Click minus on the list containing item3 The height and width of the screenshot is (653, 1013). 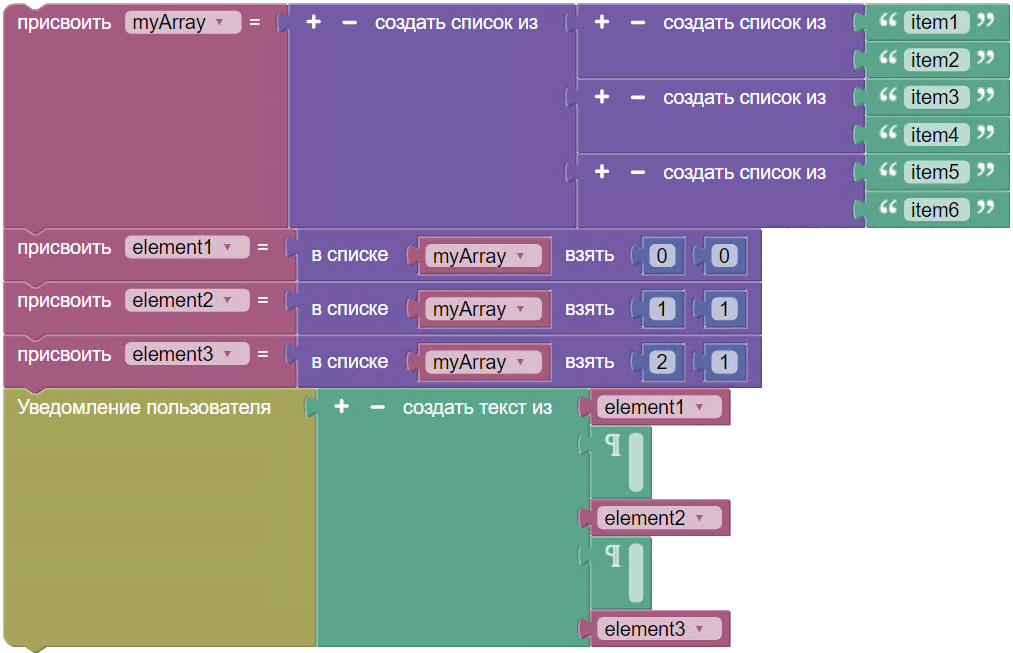[x=638, y=98]
